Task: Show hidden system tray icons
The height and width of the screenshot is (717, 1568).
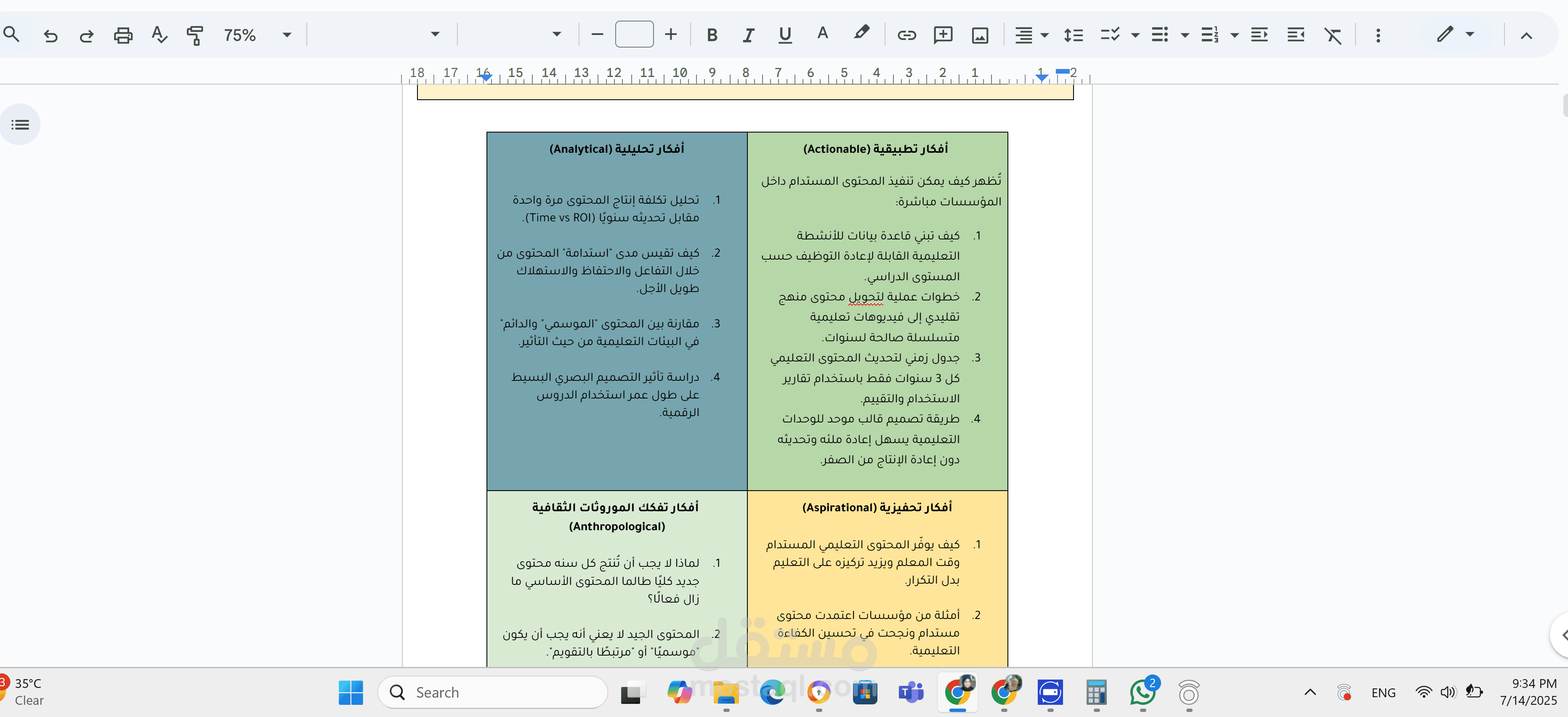Action: (1310, 692)
